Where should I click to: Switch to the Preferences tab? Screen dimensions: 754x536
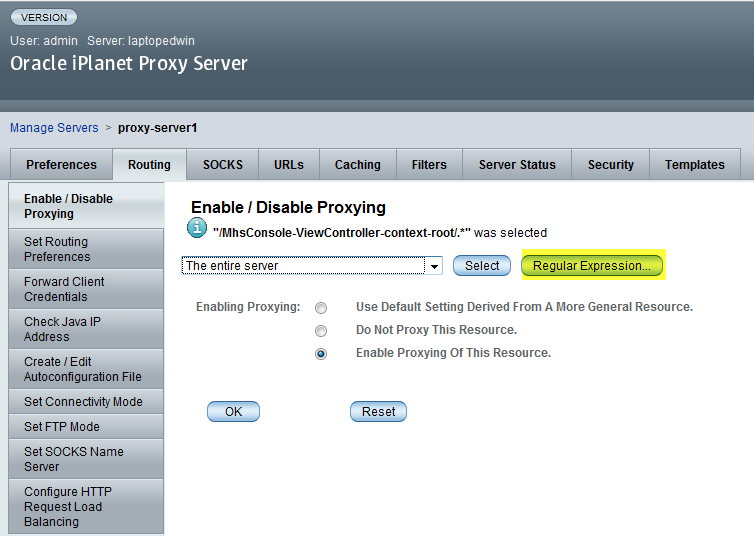(x=61, y=164)
